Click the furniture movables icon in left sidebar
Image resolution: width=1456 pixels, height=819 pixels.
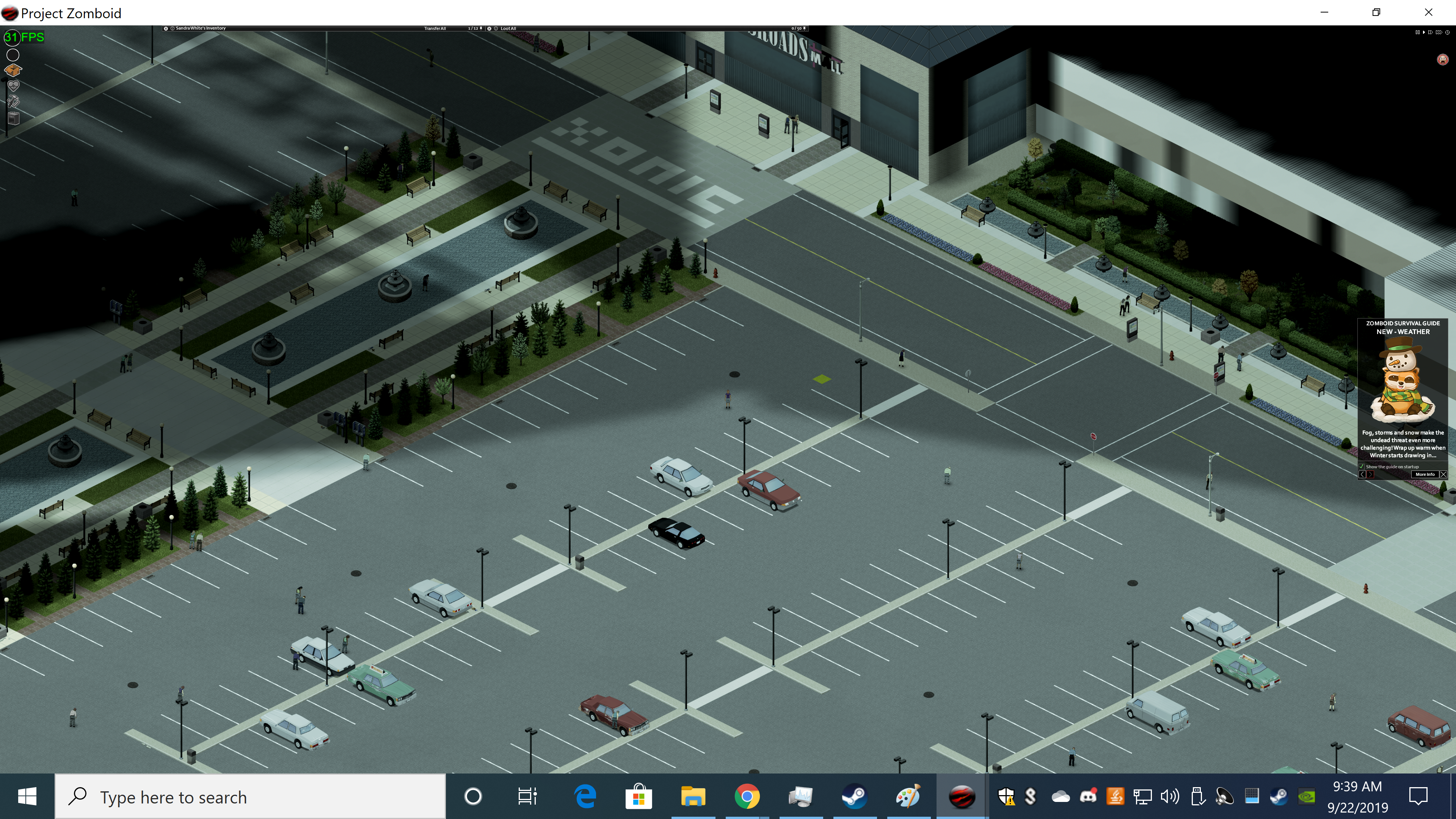(x=14, y=118)
